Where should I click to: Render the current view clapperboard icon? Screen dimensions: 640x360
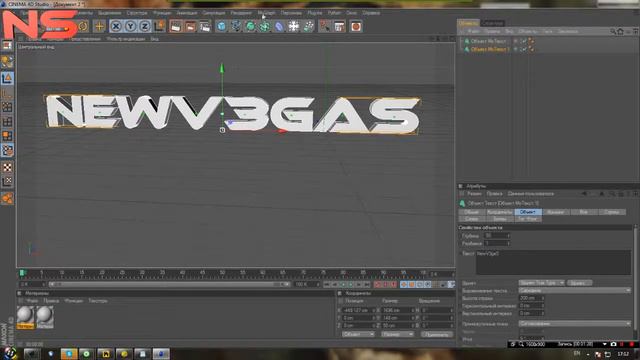point(176,27)
